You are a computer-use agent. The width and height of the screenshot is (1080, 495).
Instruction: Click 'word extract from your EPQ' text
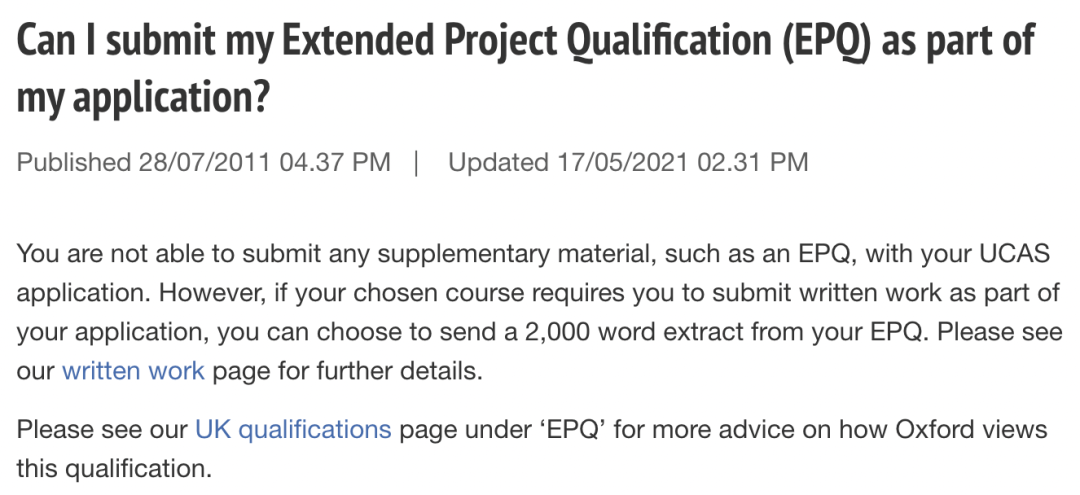[x=760, y=333]
